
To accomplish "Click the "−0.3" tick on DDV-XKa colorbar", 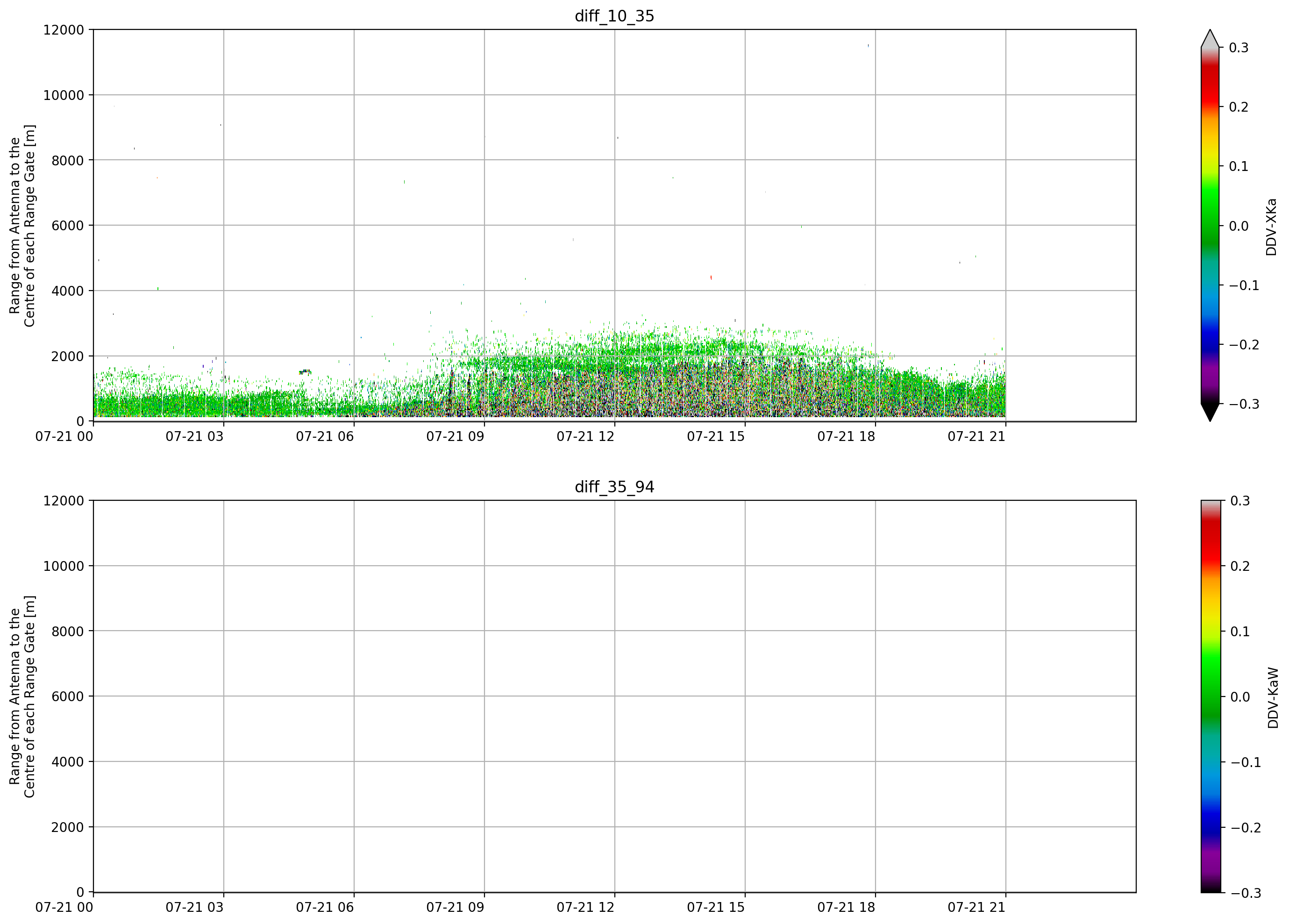I will point(1244,405).
